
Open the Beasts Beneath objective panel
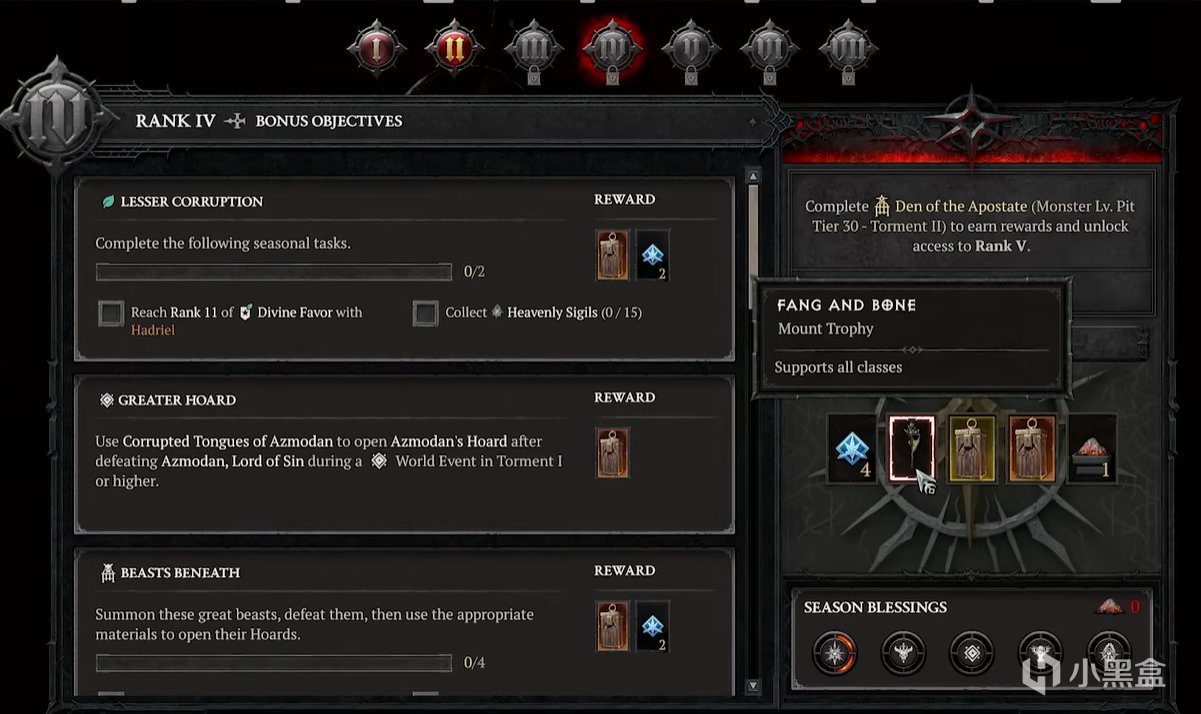tap(404, 621)
